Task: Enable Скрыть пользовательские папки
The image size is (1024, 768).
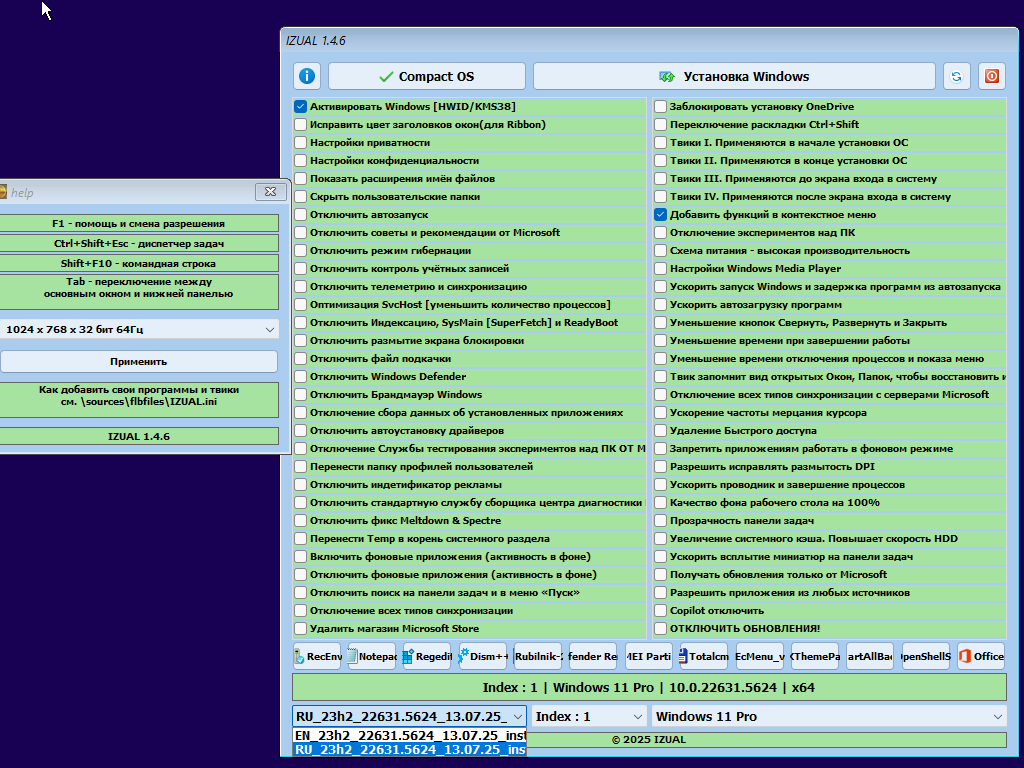Action: pos(300,197)
